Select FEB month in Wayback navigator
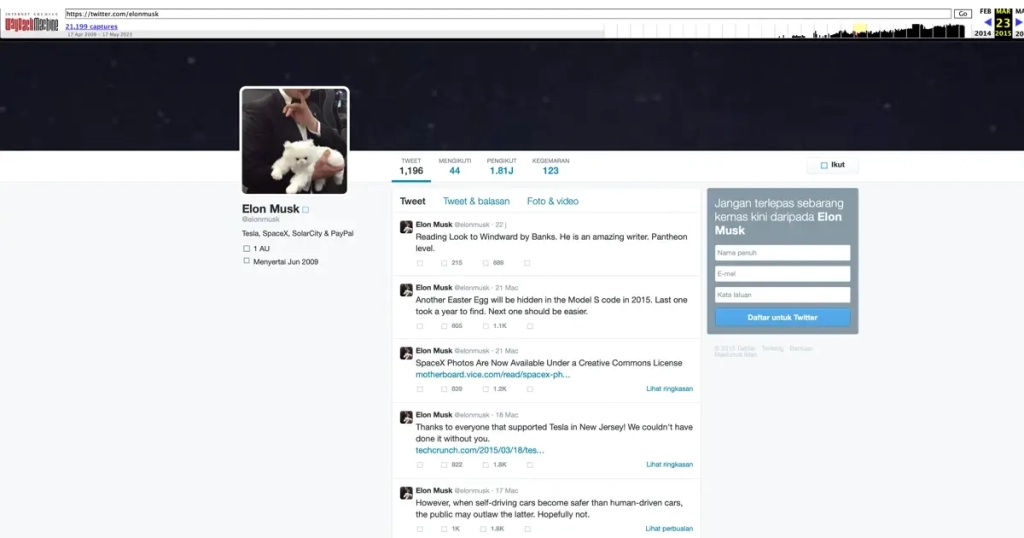Screen dimensions: 1024x538 tap(985, 11)
